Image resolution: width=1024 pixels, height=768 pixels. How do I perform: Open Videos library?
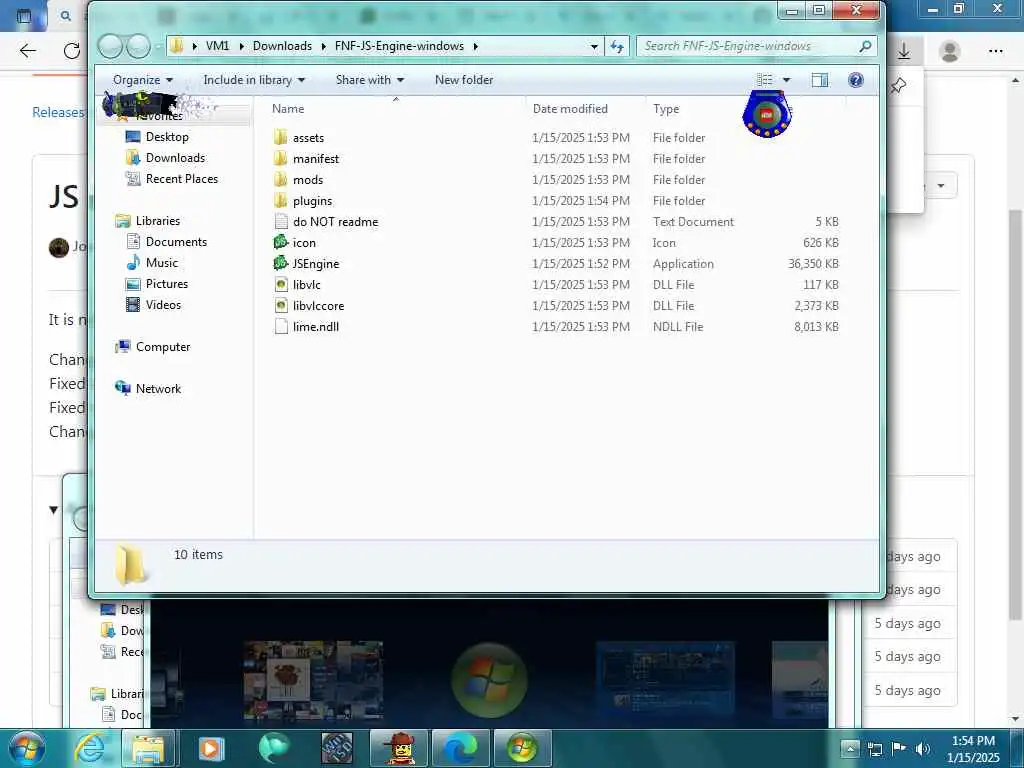click(x=163, y=304)
